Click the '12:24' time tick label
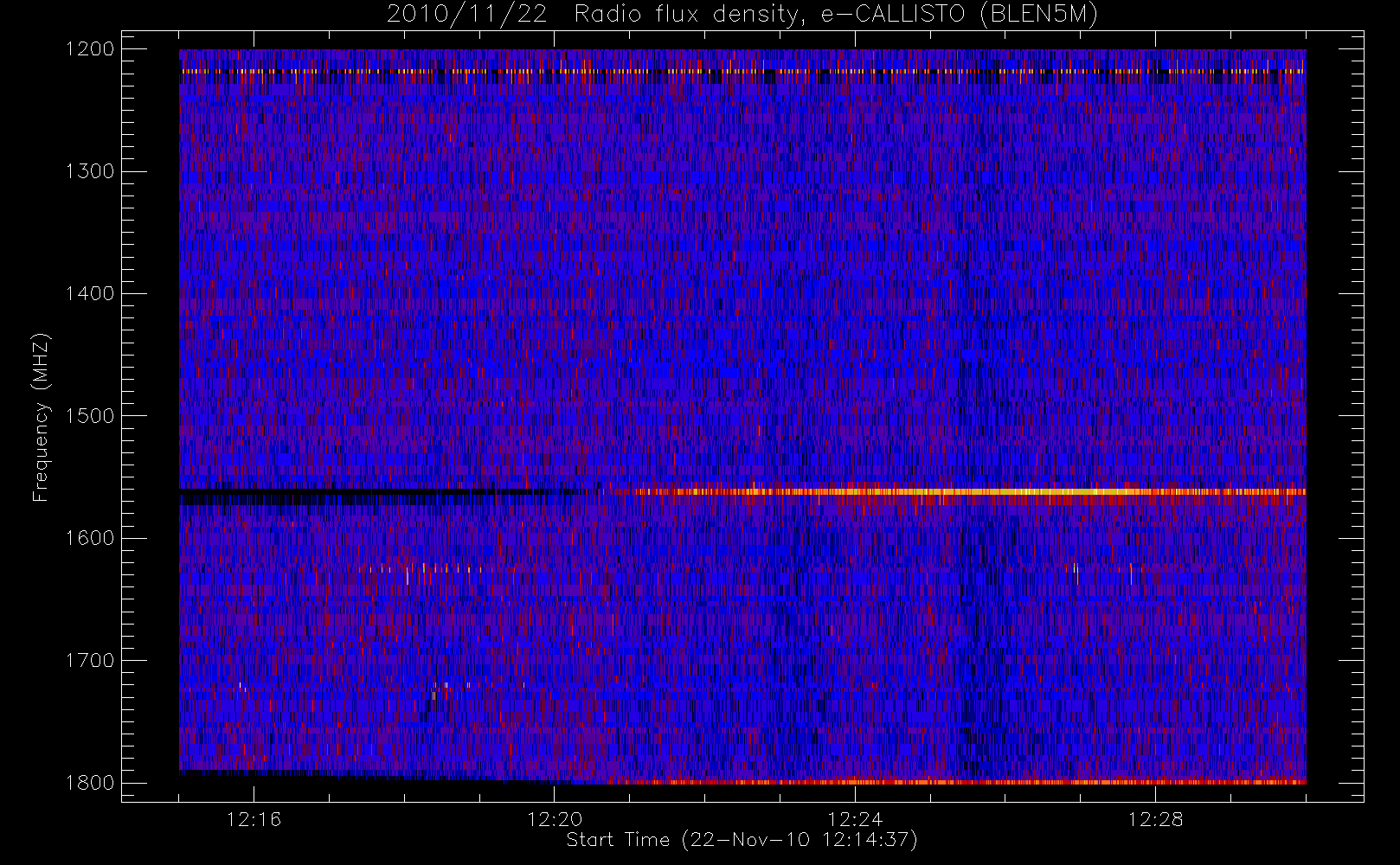Screen dimensions: 1400x865 855,819
